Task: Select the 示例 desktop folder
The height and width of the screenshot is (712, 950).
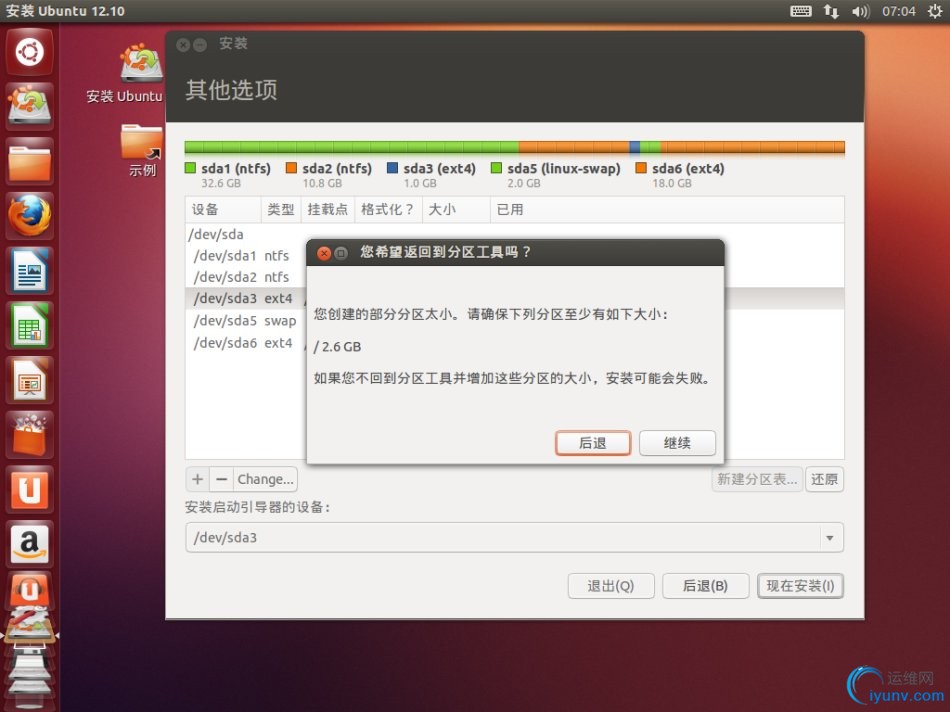Action: pos(142,150)
